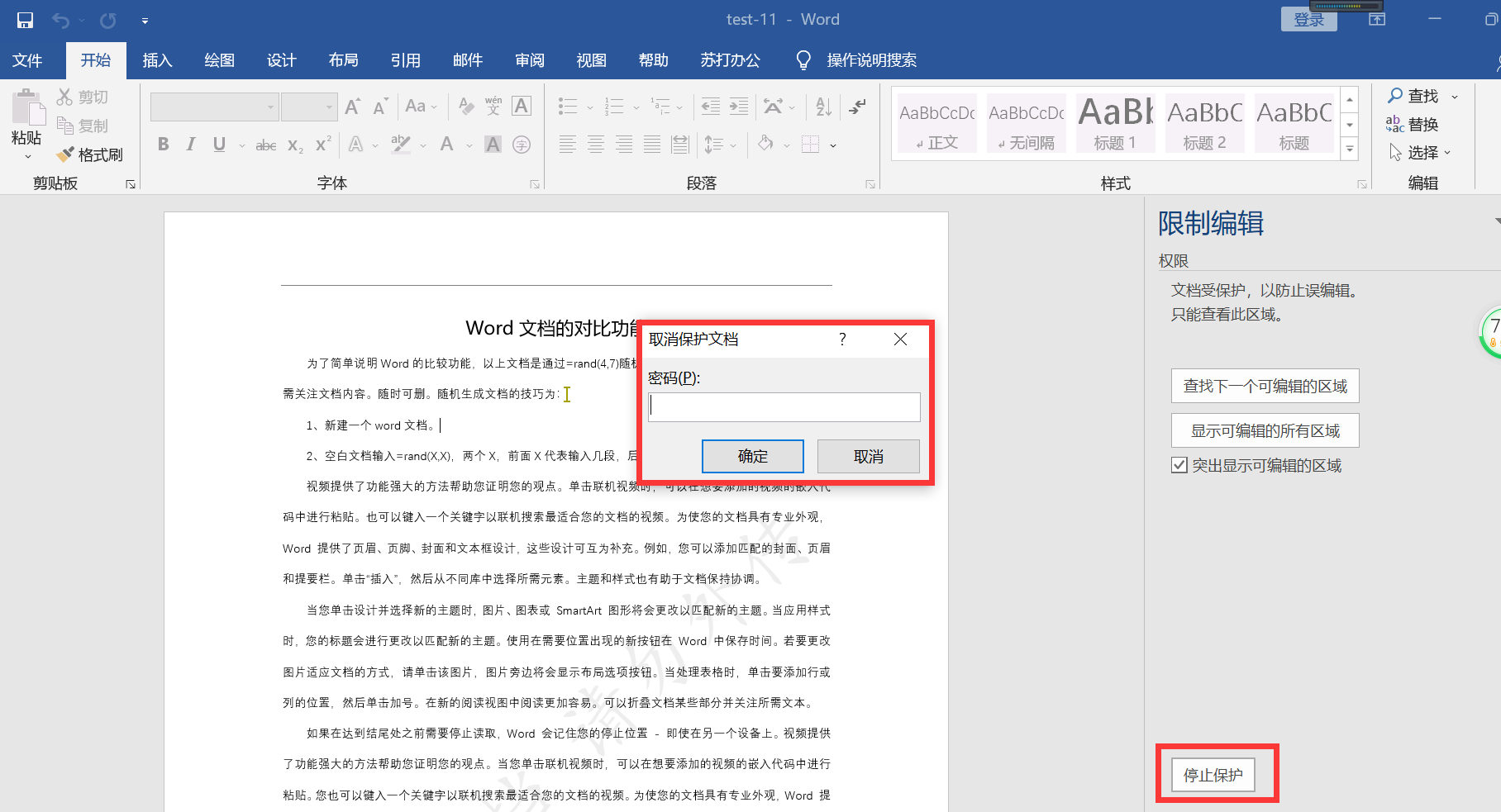Open the bullet list dropdown arrow

coord(590,107)
